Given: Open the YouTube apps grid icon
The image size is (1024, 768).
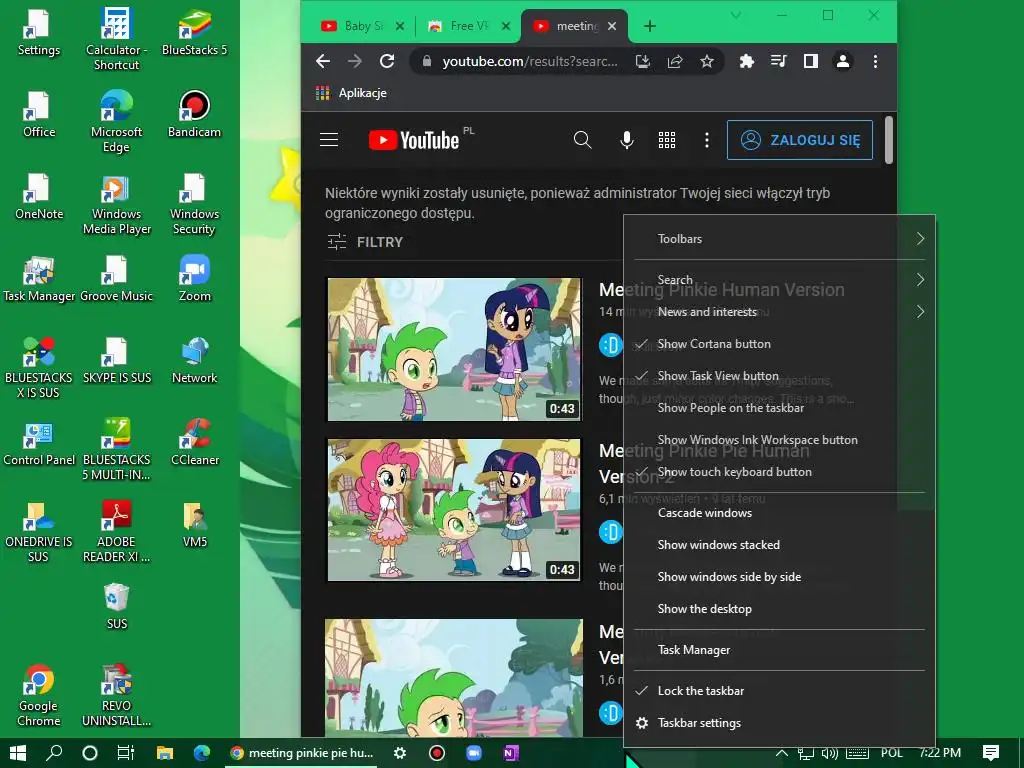Looking at the screenshot, I should (667, 140).
